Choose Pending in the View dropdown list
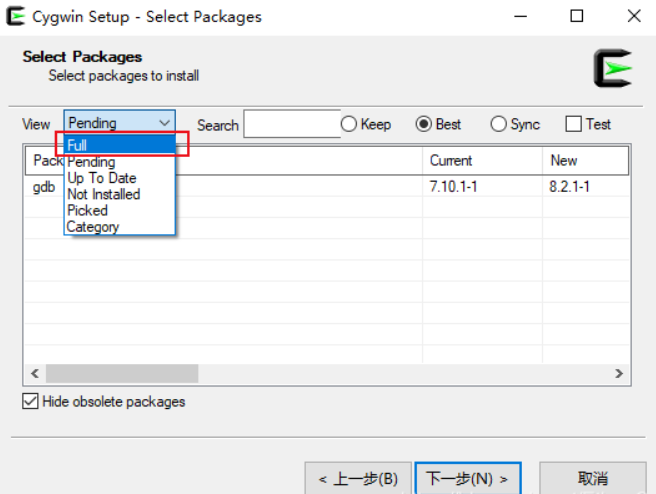 120,161
